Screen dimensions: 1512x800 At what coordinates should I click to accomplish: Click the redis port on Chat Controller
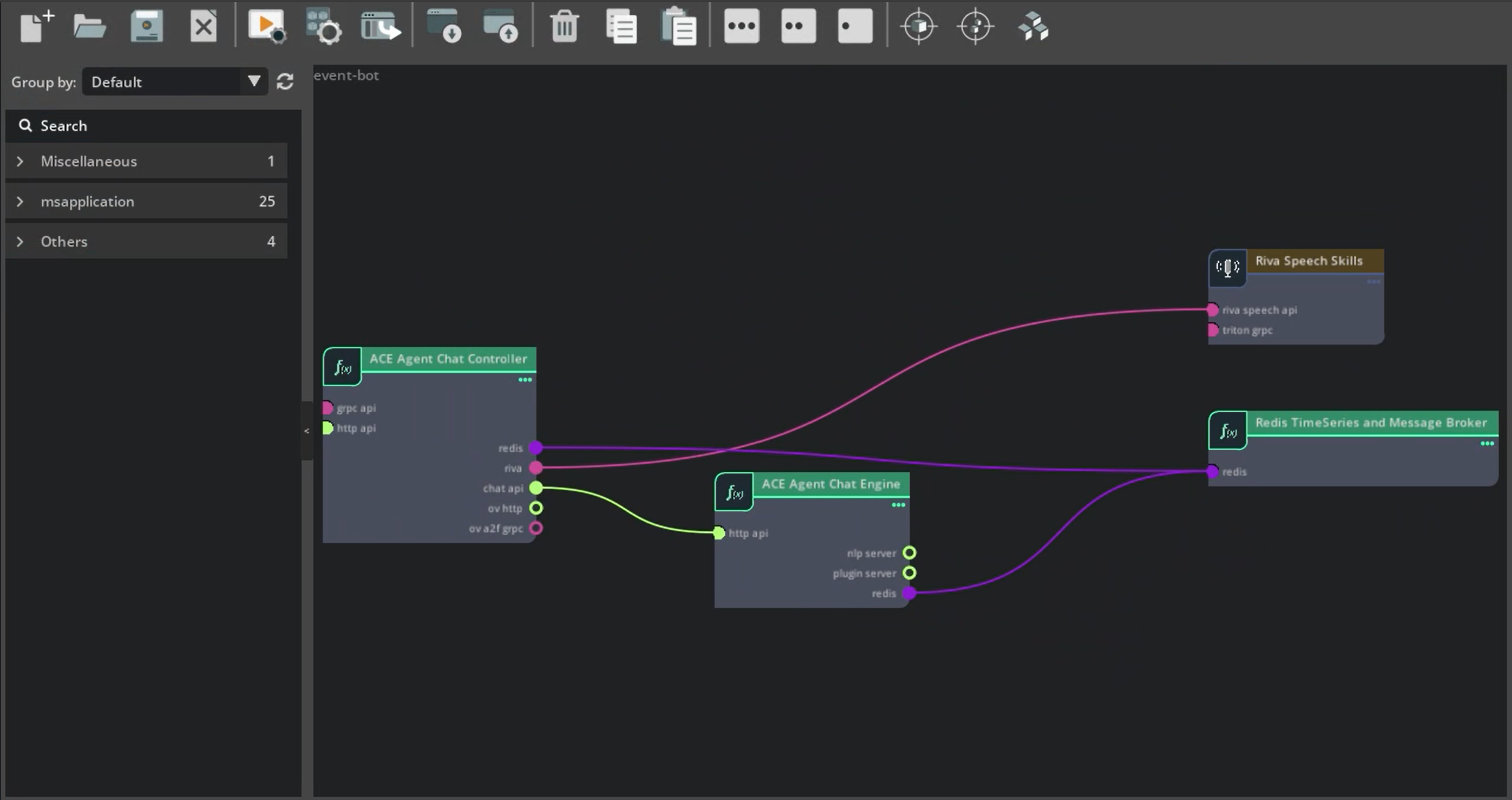[535, 448]
